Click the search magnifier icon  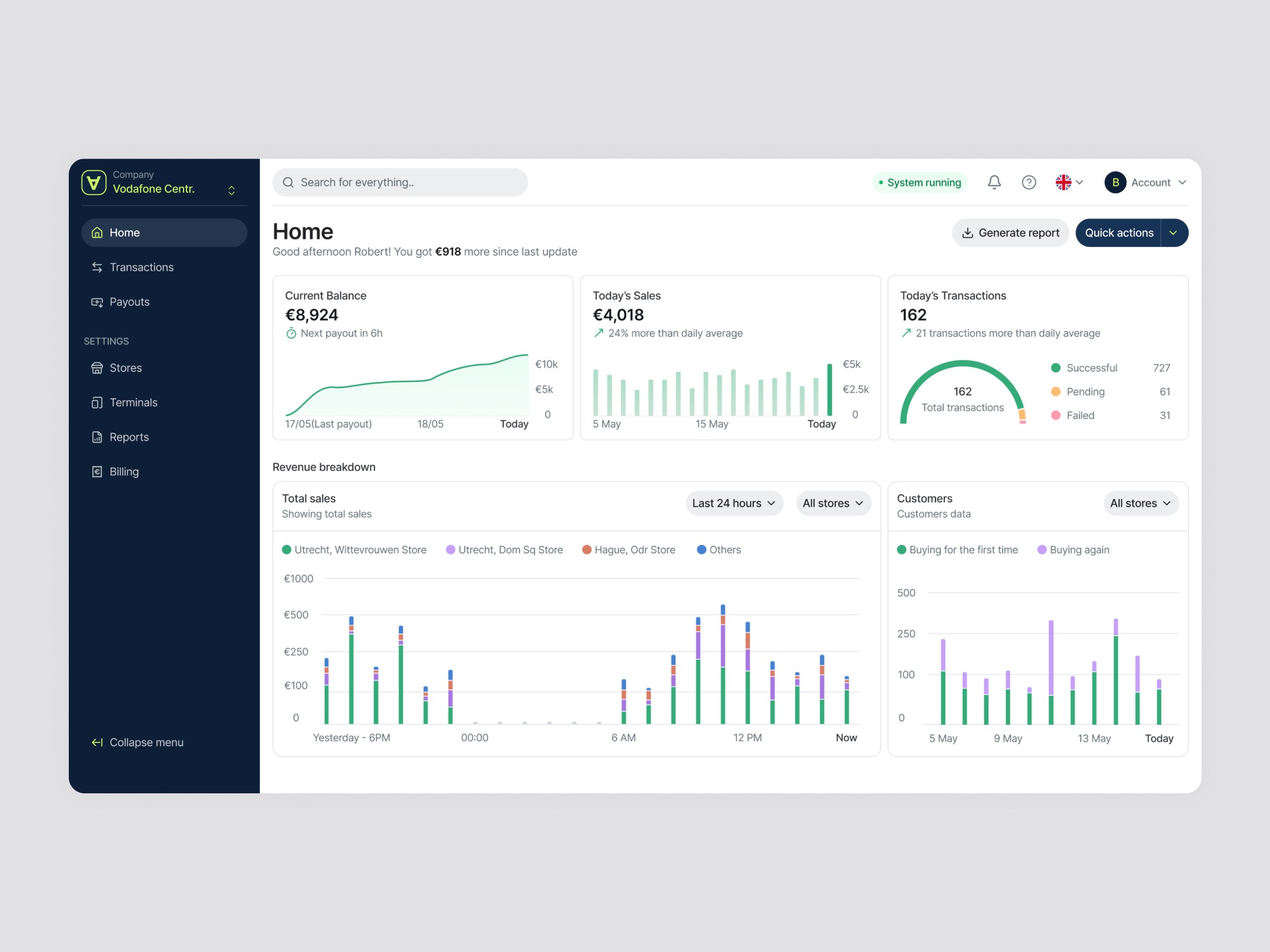pyautogui.click(x=288, y=182)
